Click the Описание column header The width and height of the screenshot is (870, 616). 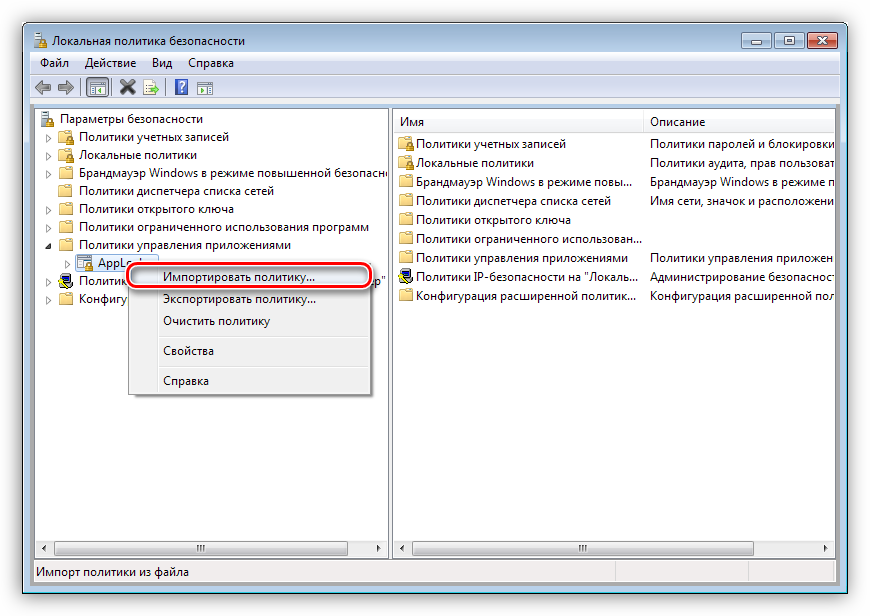tap(740, 122)
